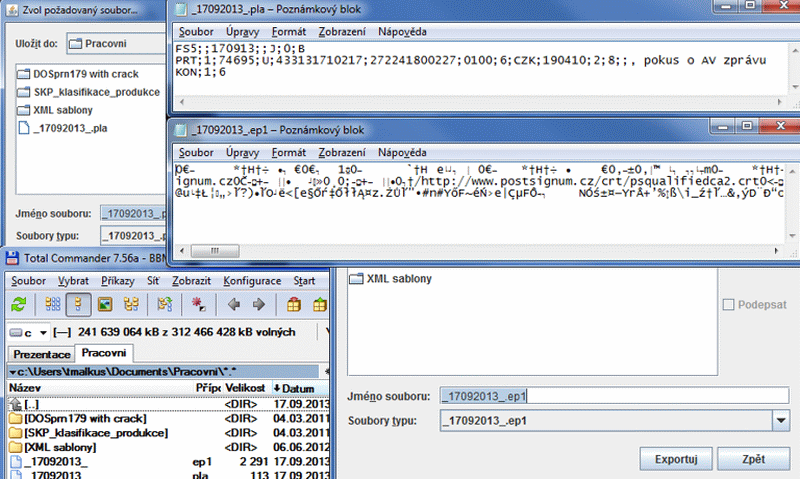Open Soubory typu combo in left dialog

[x=133, y=236]
